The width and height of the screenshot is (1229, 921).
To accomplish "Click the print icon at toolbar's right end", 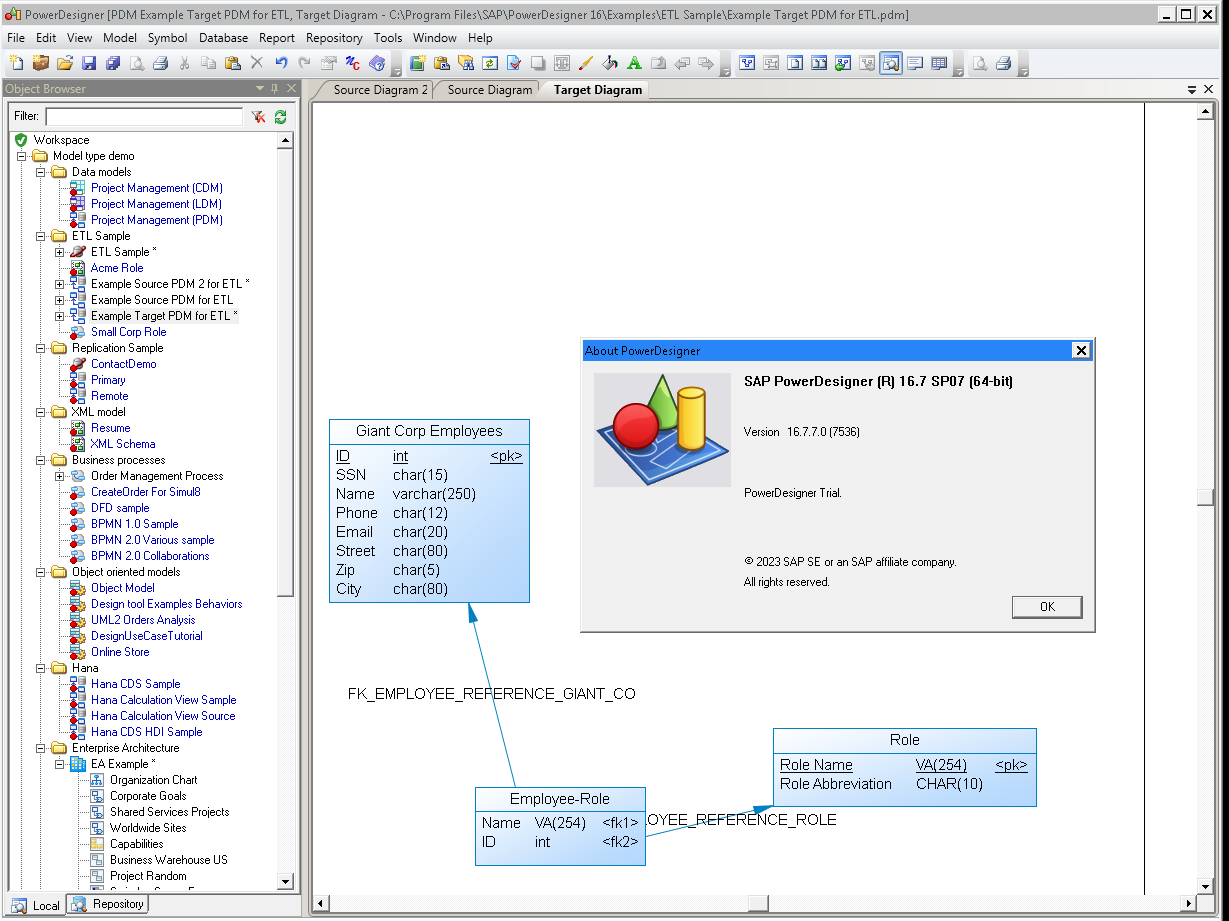I will (1004, 63).
